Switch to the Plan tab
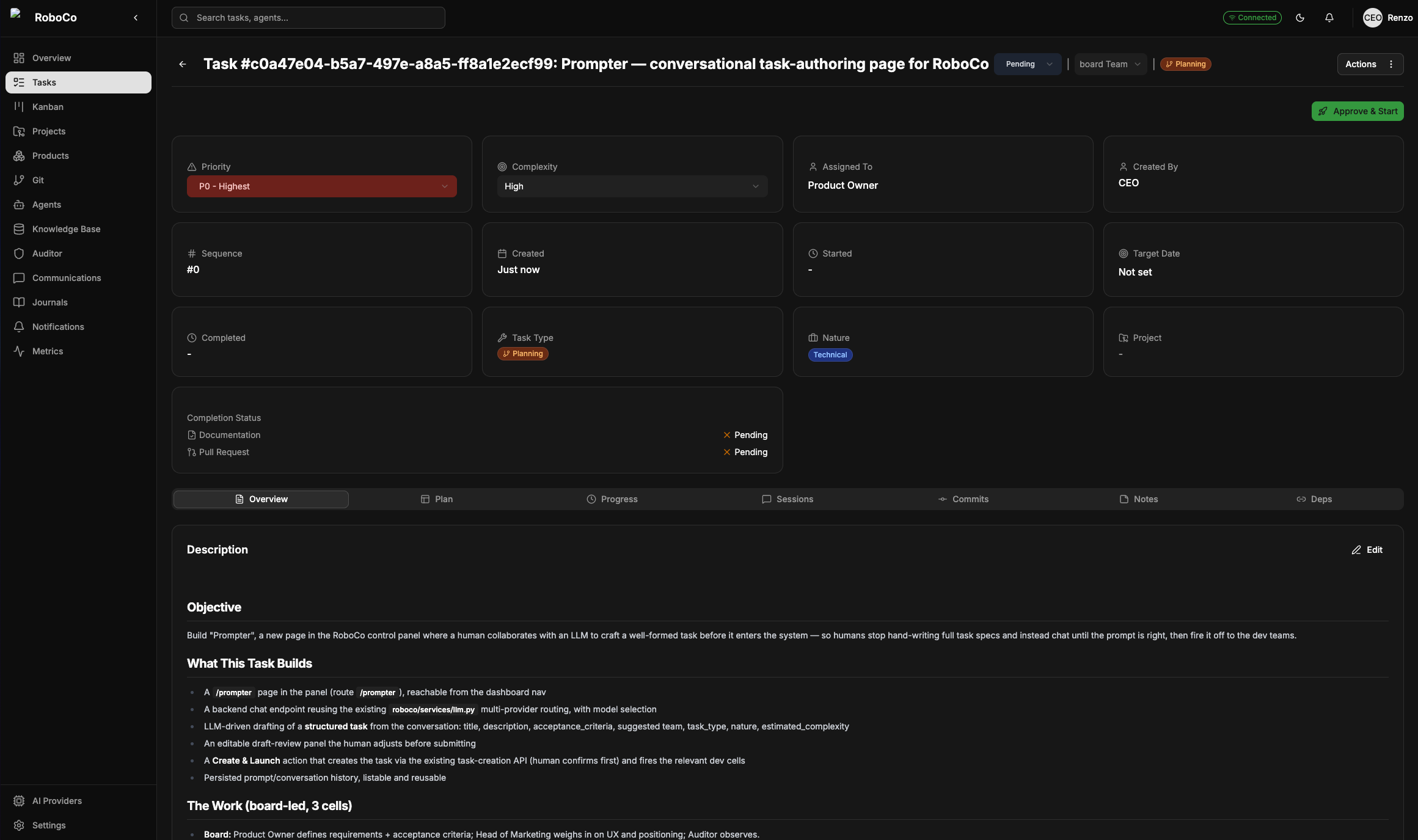The width and height of the screenshot is (1418, 840). click(437, 499)
